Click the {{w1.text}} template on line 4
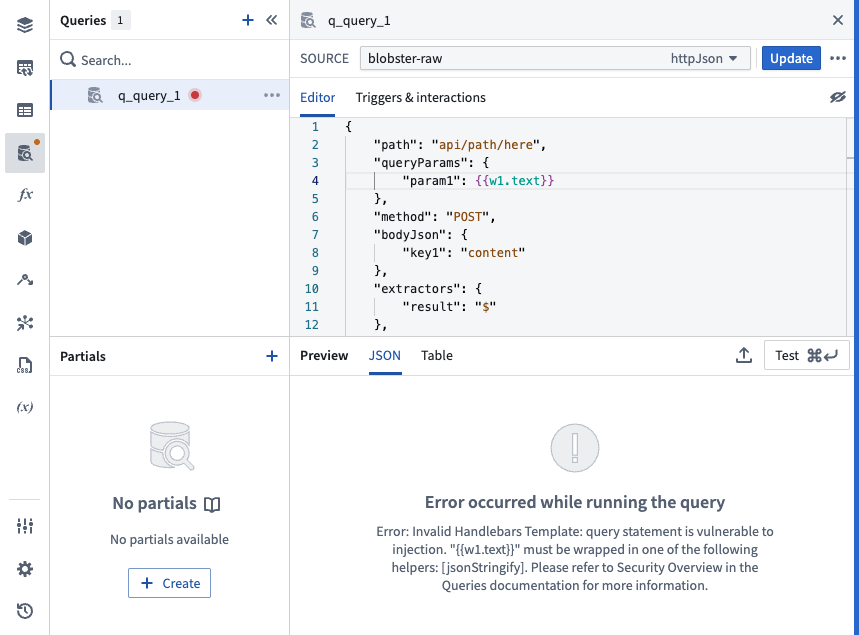Screen dimensions: 859x635 514,180
